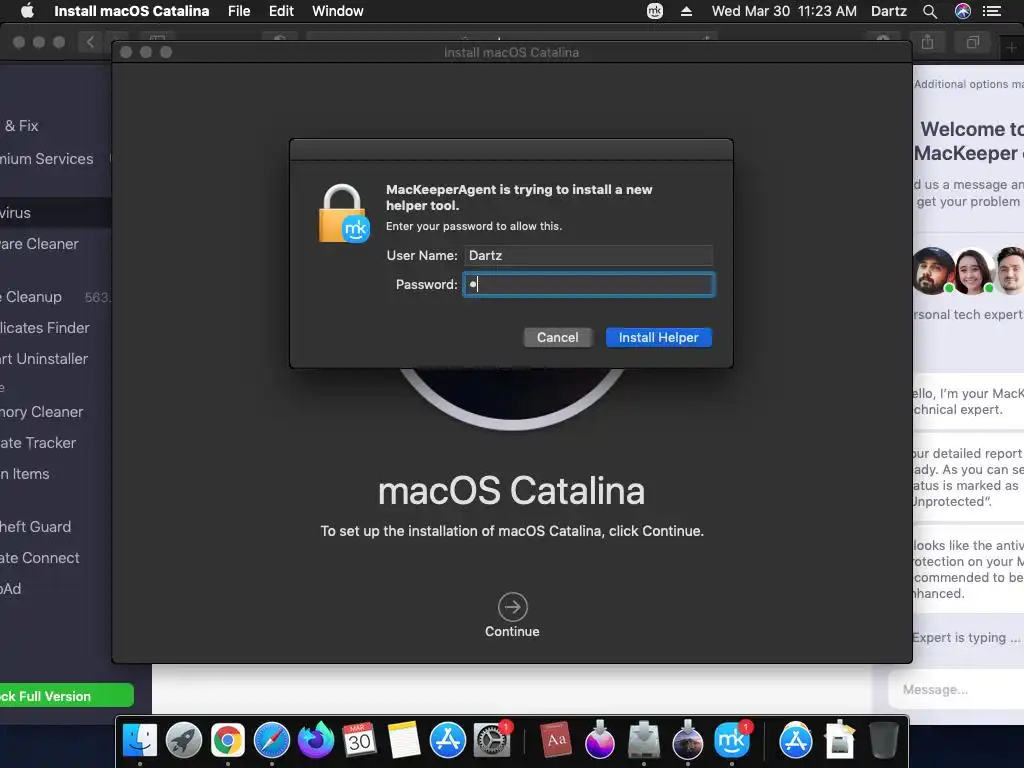The height and width of the screenshot is (768, 1024).
Task: Click the Siri icon in menu bar
Action: point(963,11)
